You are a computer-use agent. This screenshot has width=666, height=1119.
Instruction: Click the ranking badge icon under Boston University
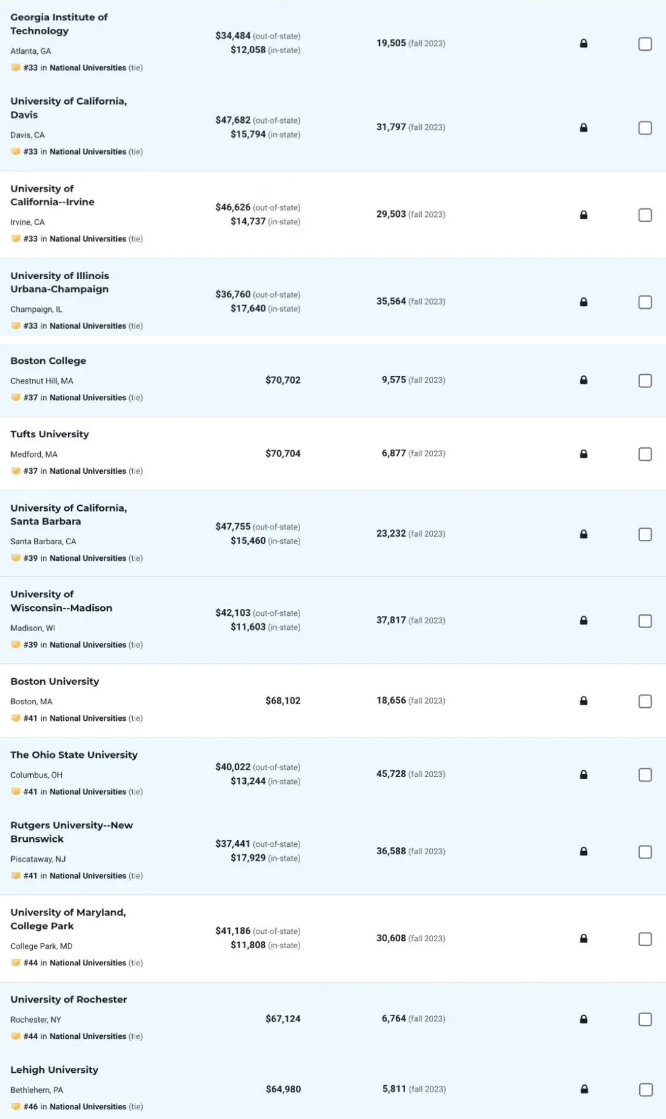click(x=16, y=718)
